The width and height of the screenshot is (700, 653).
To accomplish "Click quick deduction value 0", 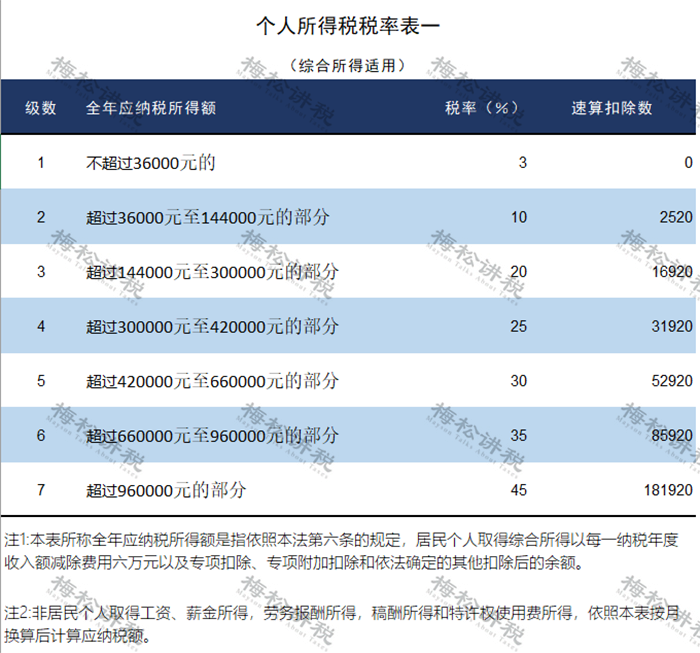I will coord(688,162).
